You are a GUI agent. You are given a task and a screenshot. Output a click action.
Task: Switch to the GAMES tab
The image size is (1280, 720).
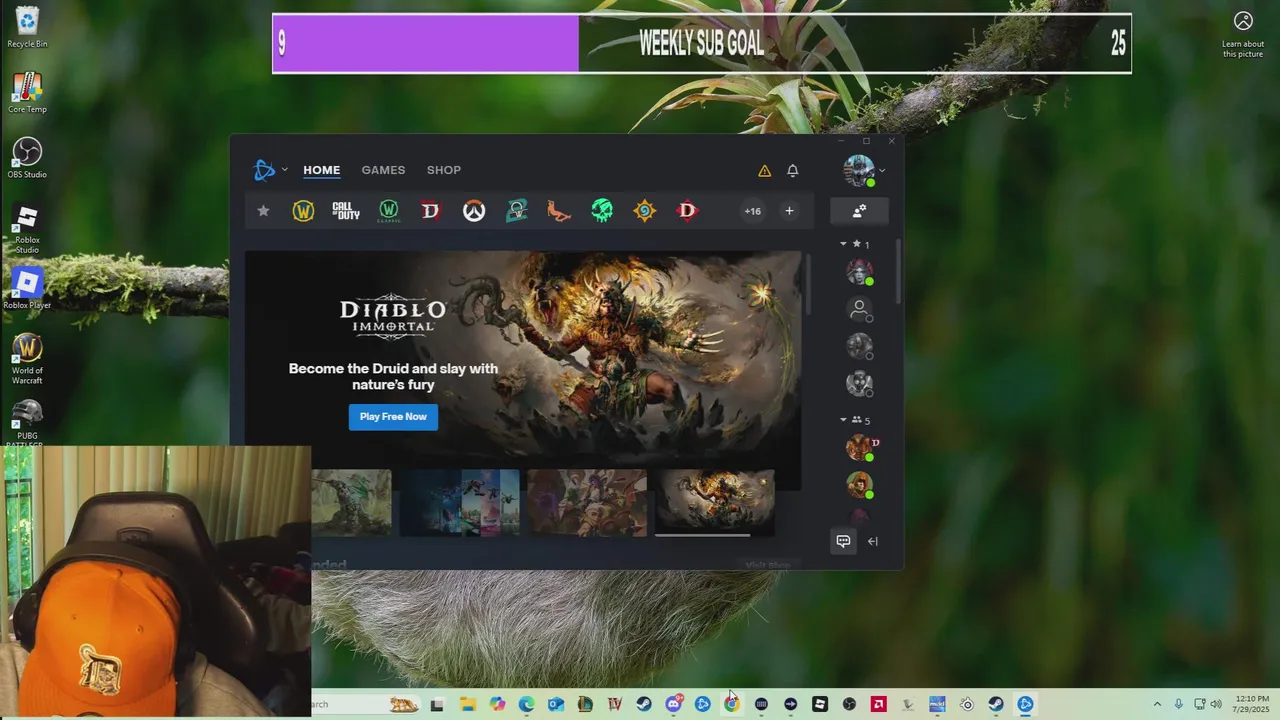[383, 170]
